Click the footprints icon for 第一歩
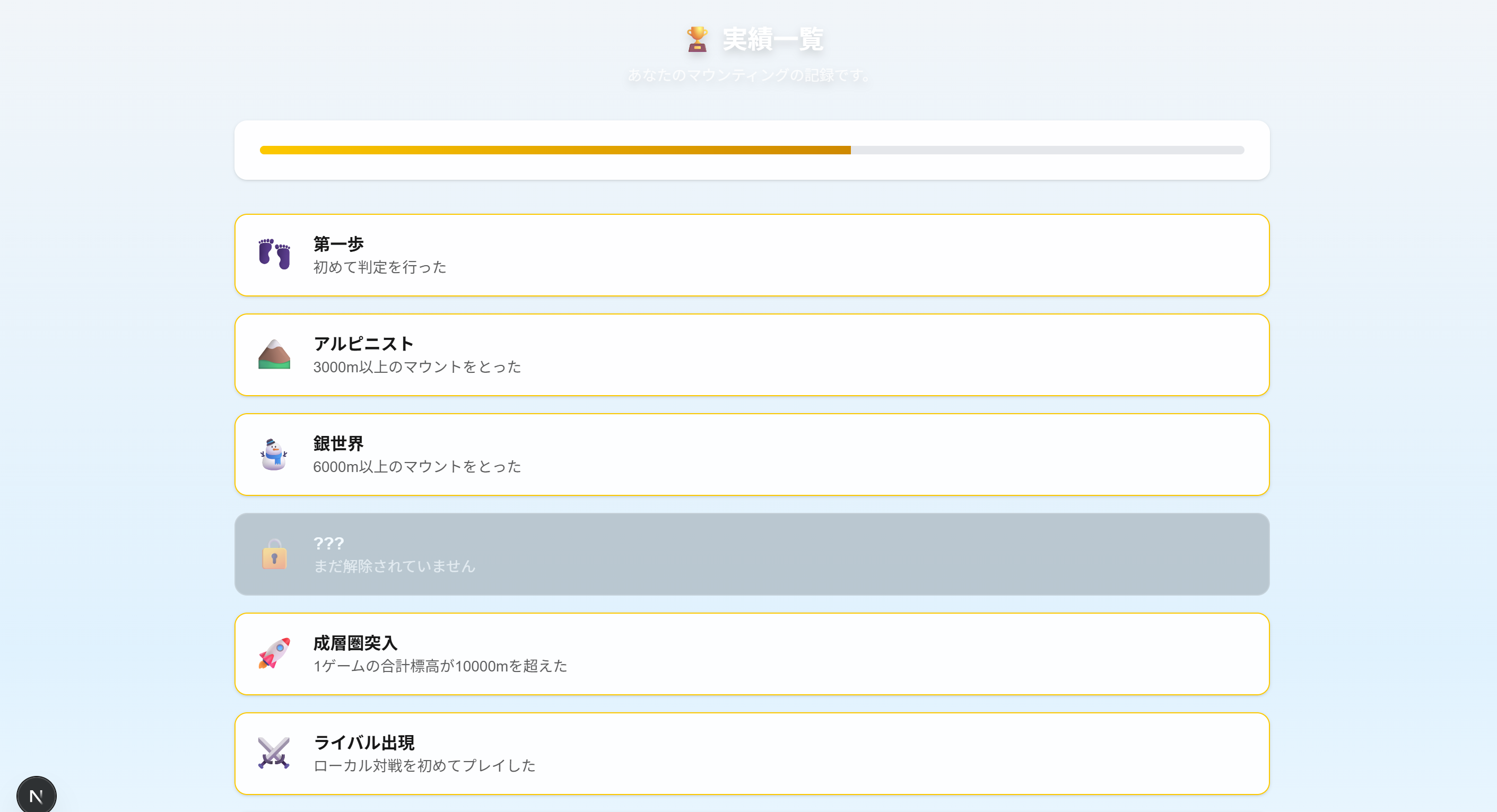The image size is (1497, 812). (x=274, y=255)
